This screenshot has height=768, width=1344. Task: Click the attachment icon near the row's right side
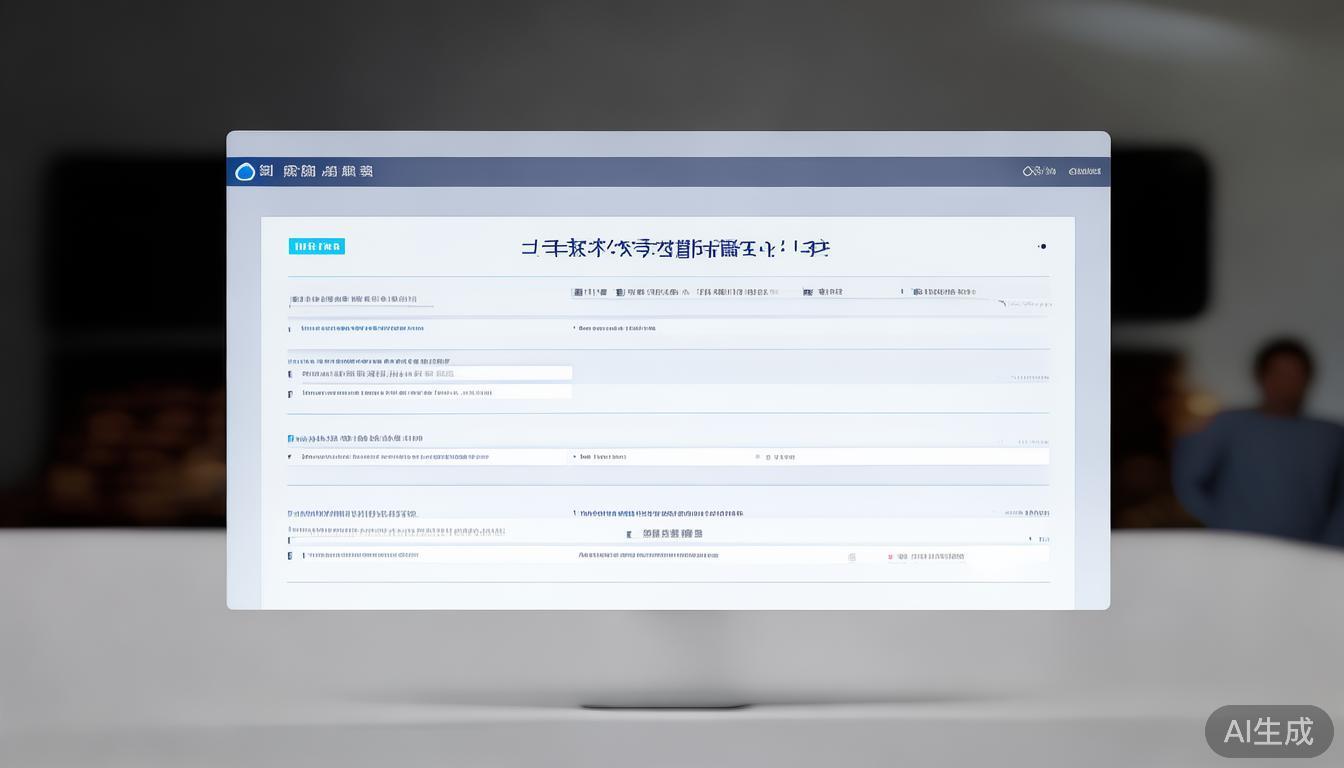tap(849, 556)
